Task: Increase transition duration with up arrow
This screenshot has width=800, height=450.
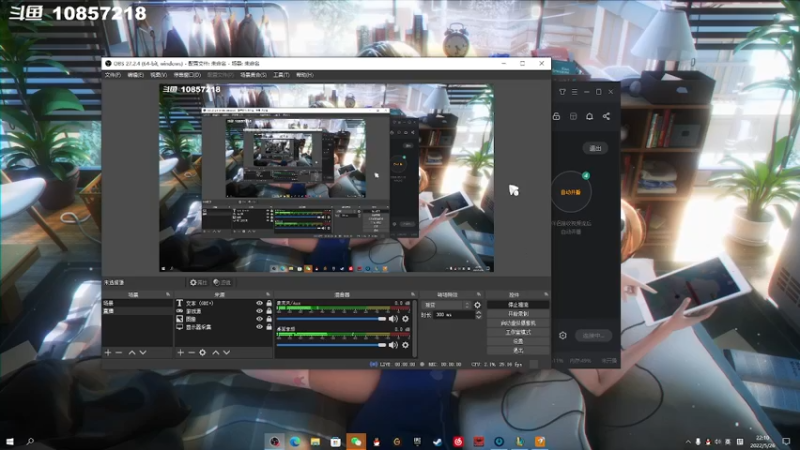Action: 479,313
